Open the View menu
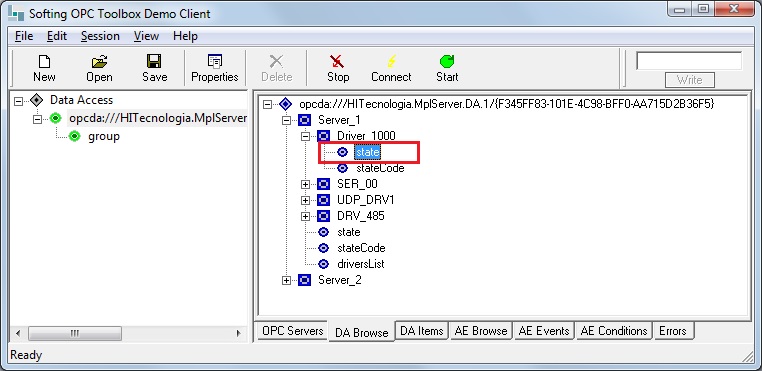Image resolution: width=762 pixels, height=371 pixels. click(x=146, y=36)
